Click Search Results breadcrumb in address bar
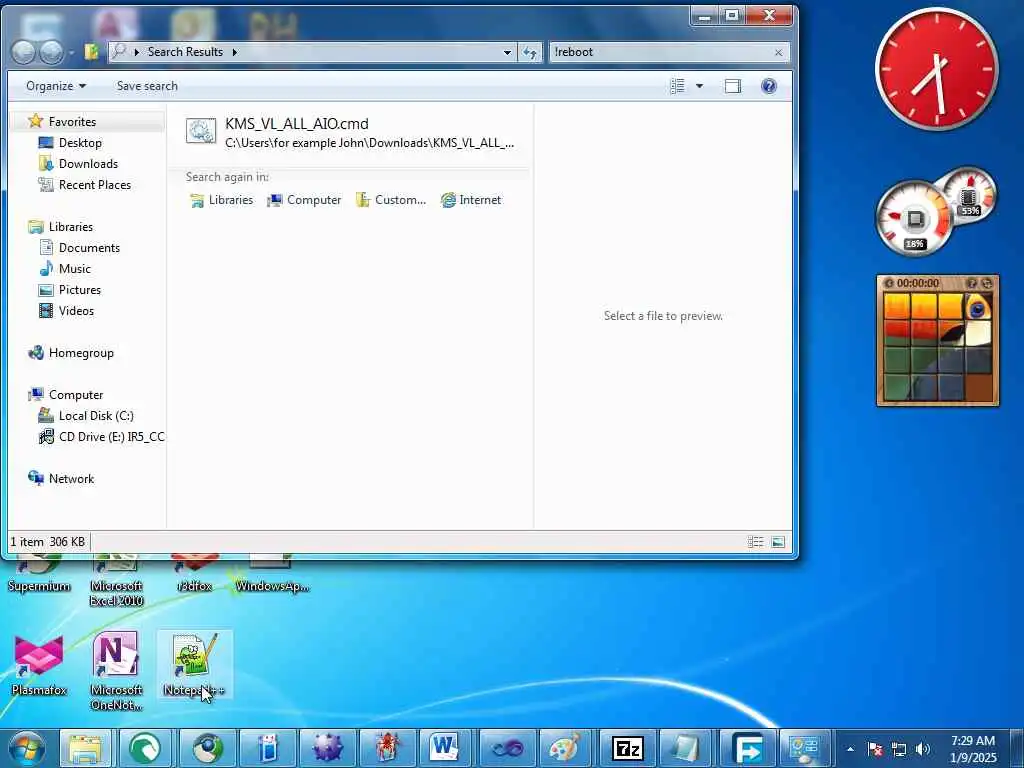The height and width of the screenshot is (768, 1024). pos(185,52)
